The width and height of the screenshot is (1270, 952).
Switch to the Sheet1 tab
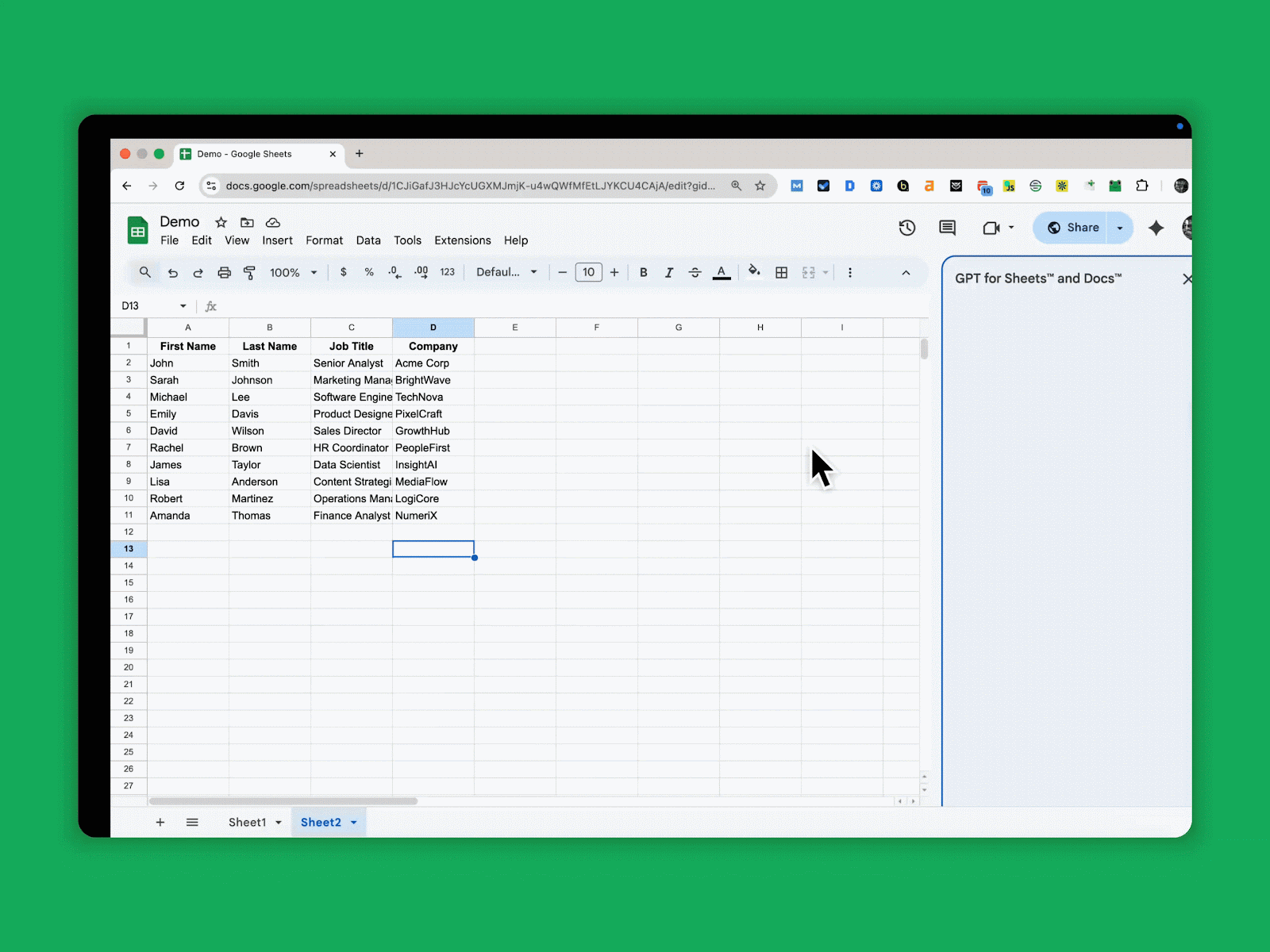click(249, 822)
